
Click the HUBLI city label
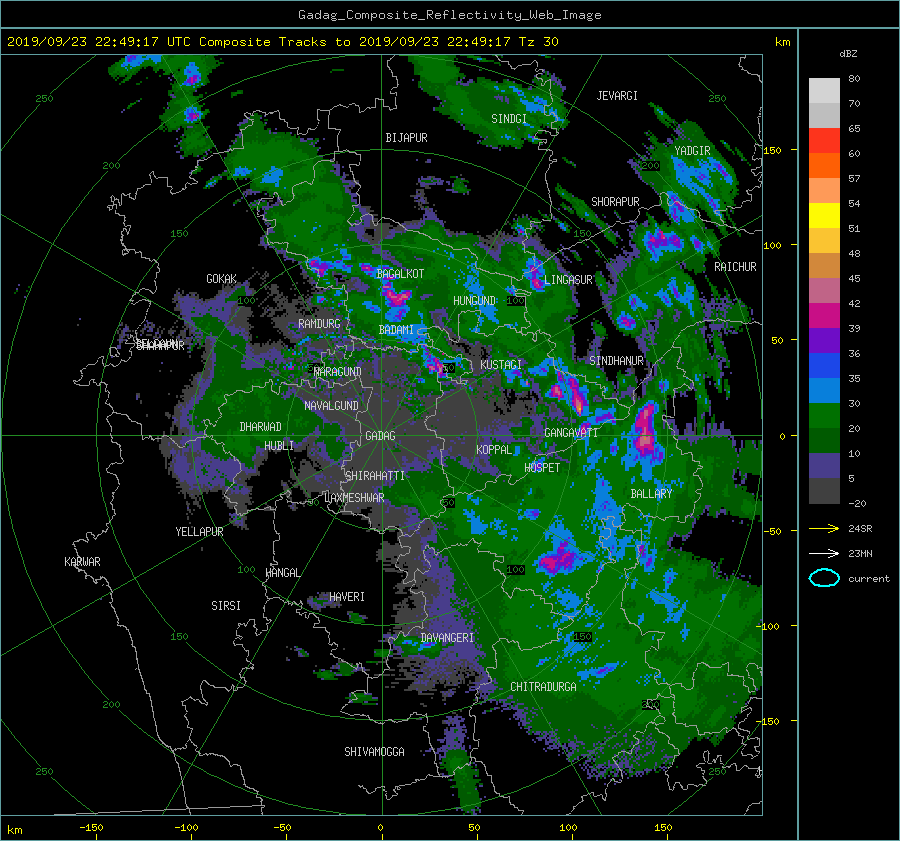(x=279, y=446)
